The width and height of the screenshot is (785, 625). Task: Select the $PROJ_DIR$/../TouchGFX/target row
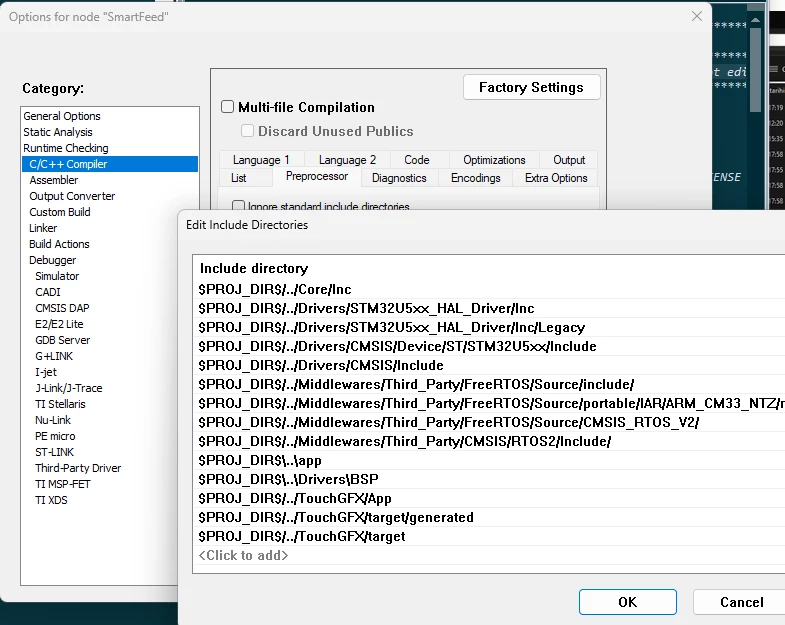tap(489, 537)
